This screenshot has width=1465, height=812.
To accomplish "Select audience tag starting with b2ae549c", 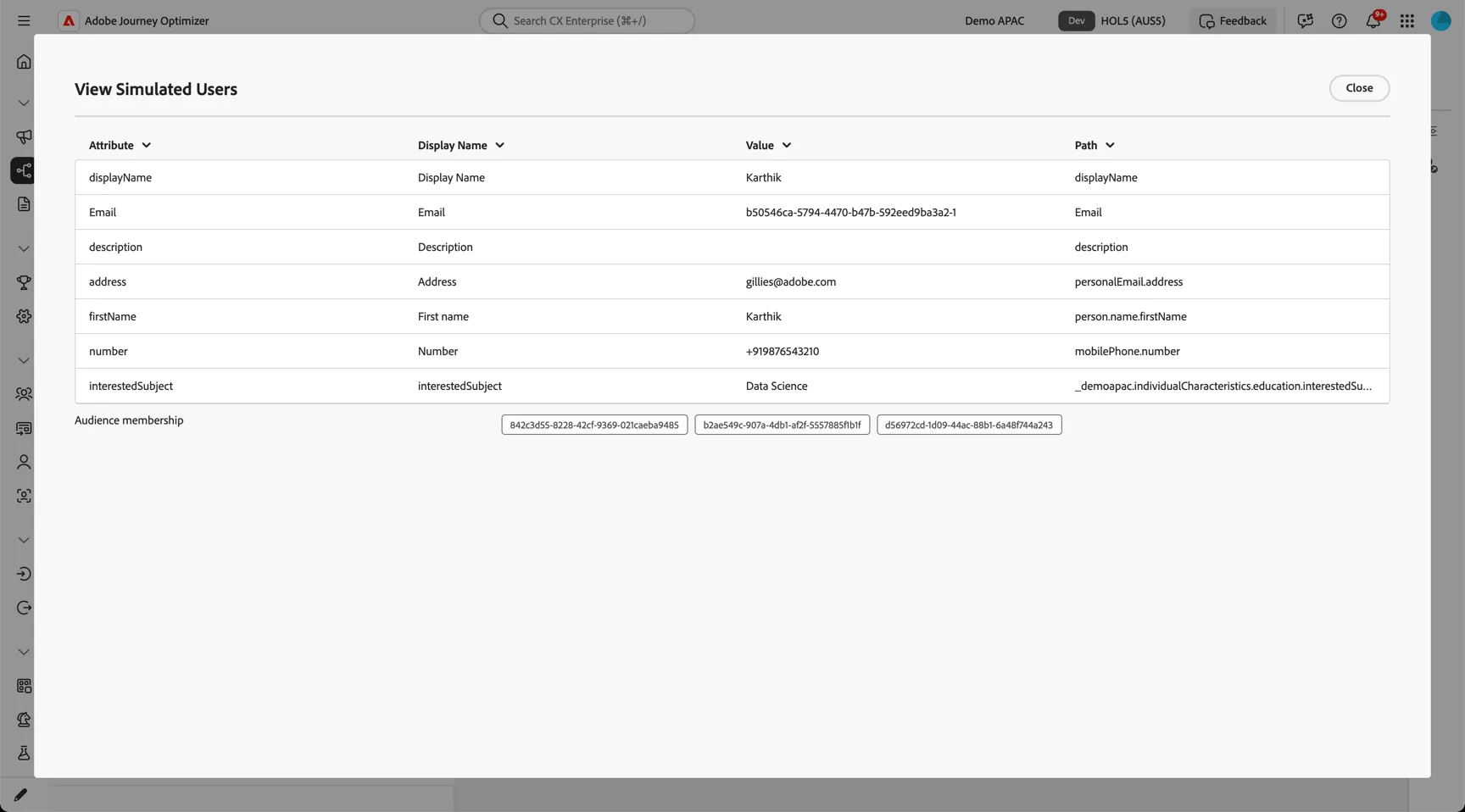I will (782, 425).
